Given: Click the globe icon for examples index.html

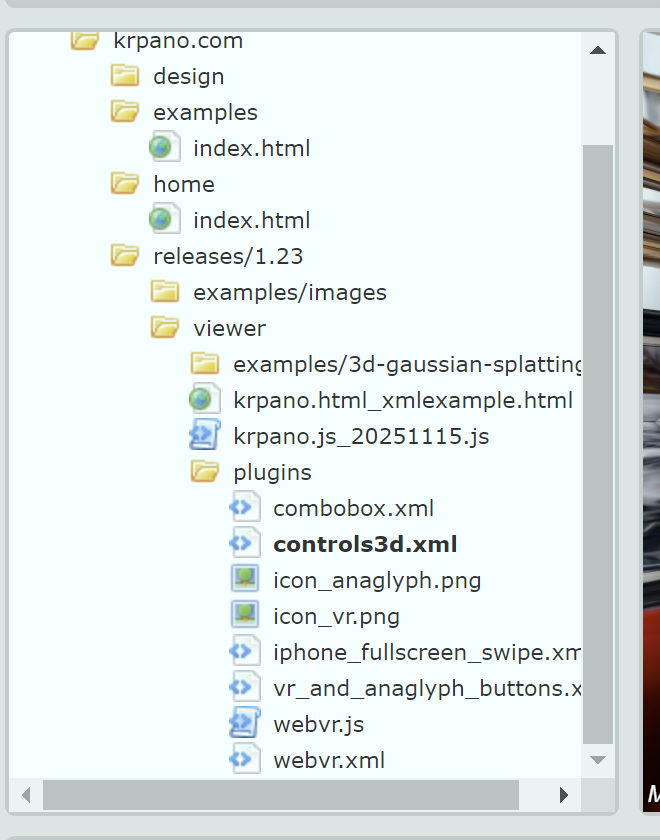Looking at the screenshot, I should click(x=165, y=148).
